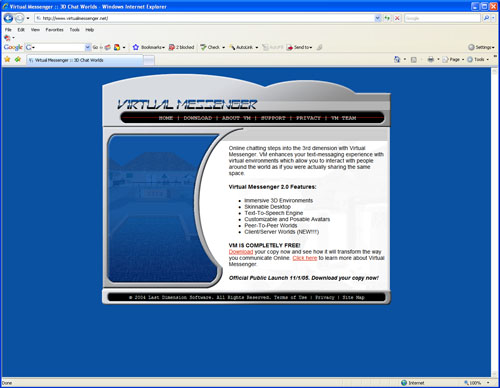Image resolution: width=500 pixels, height=388 pixels.
Task: Open Google toolbar Settings dropdown
Action: click(481, 47)
